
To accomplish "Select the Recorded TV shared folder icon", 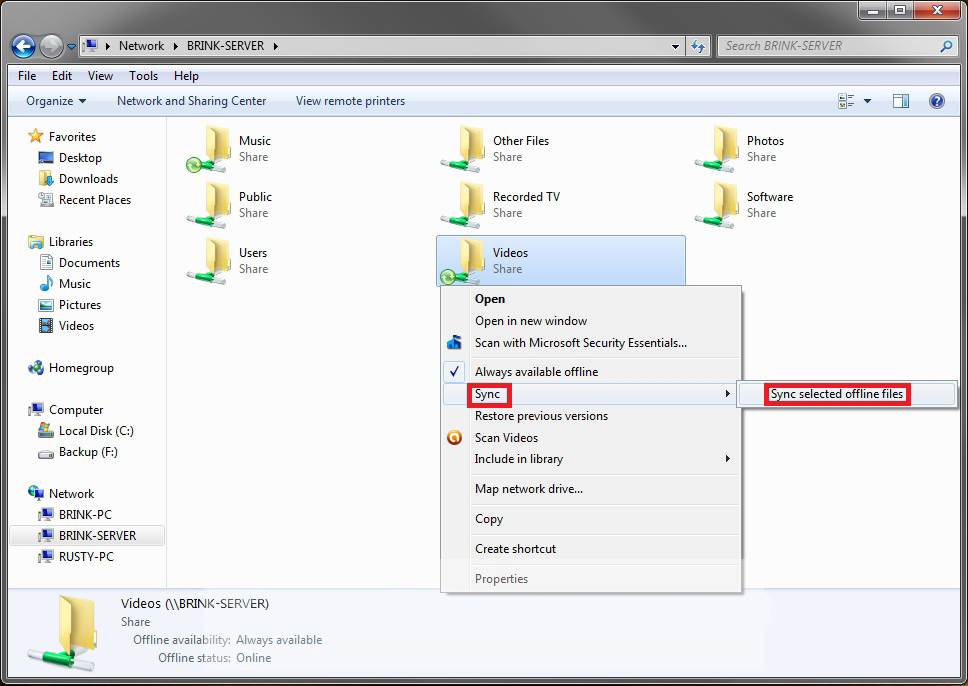I will 464,204.
